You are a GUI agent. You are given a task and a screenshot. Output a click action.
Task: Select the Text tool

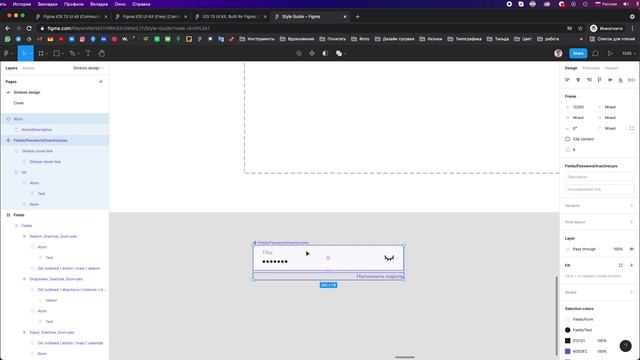(x=88, y=53)
